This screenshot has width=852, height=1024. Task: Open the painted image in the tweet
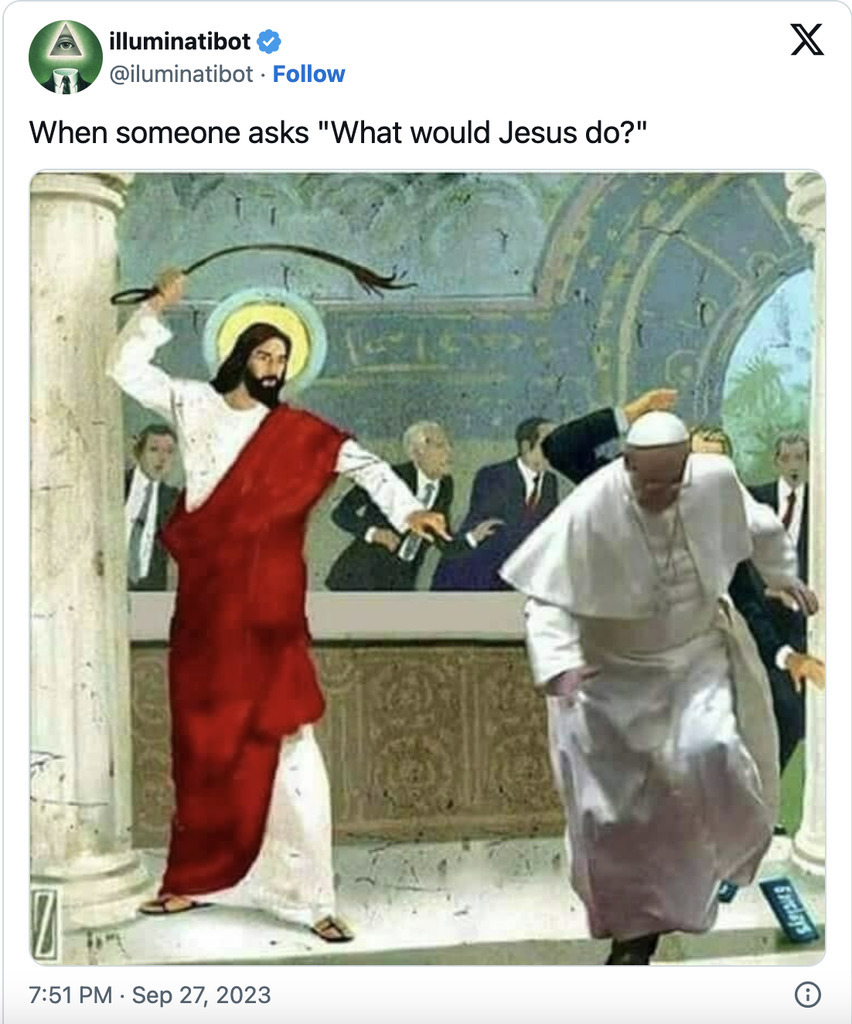coord(428,568)
